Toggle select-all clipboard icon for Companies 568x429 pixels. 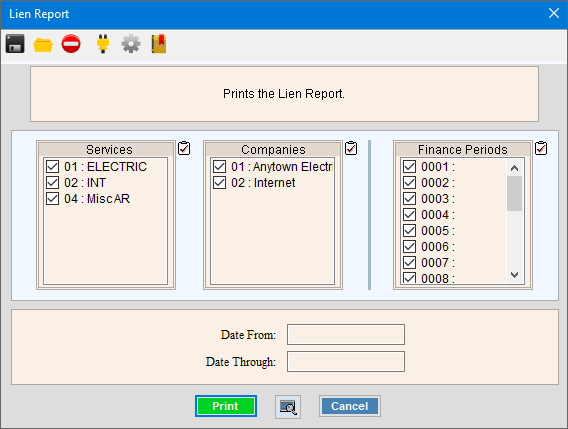pos(351,148)
